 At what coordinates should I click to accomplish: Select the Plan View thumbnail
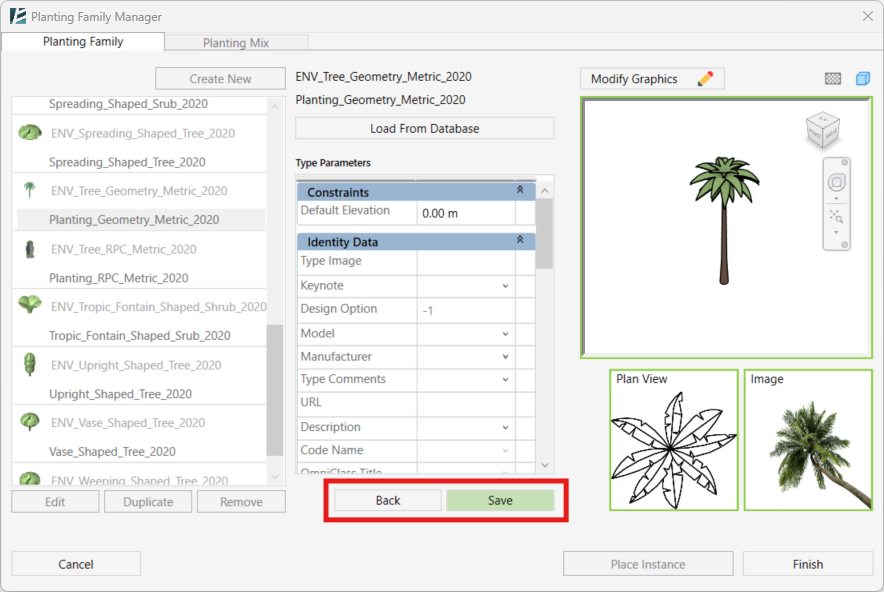(x=673, y=440)
